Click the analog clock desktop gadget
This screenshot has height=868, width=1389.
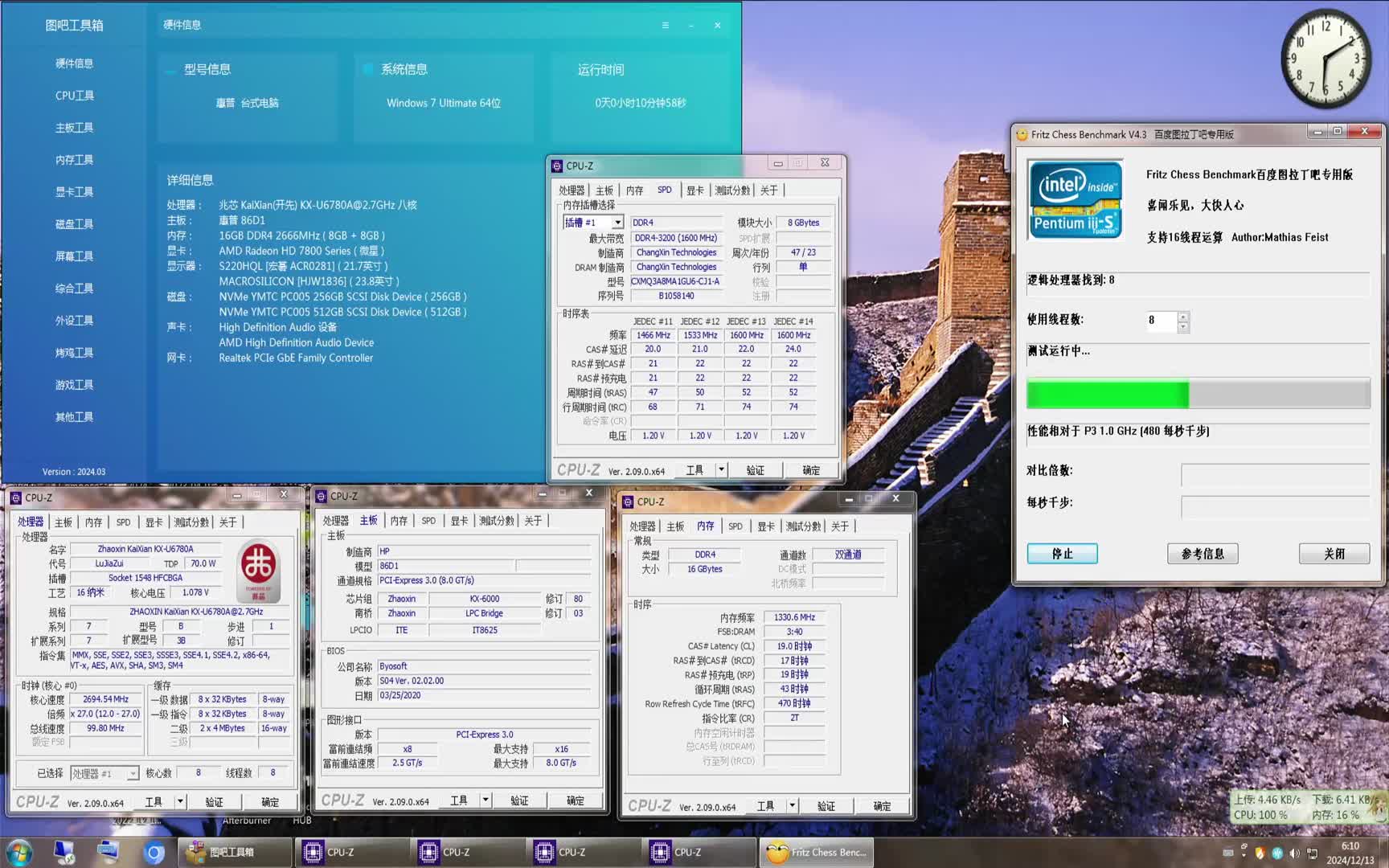pyautogui.click(x=1325, y=59)
